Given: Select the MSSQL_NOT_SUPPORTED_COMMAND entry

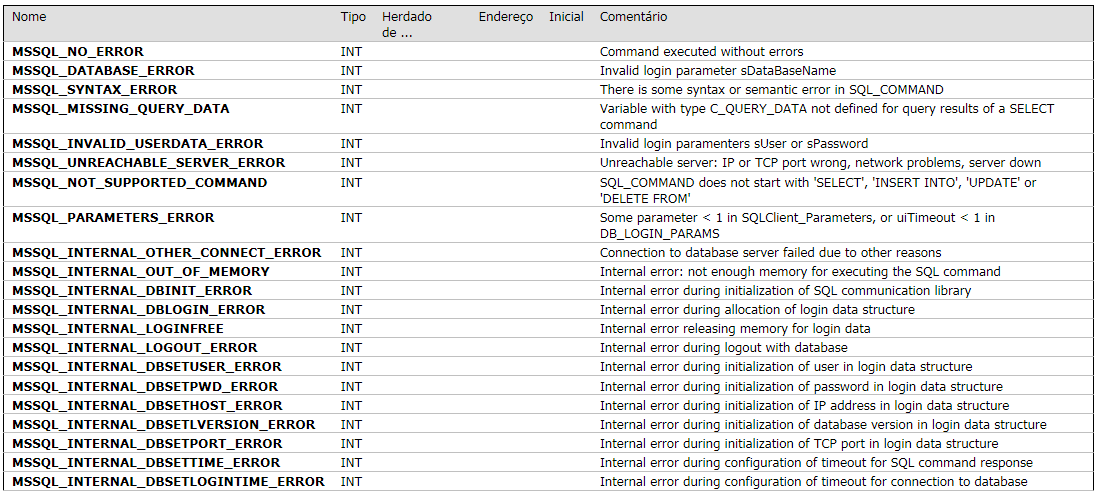Looking at the screenshot, I should click(139, 183).
